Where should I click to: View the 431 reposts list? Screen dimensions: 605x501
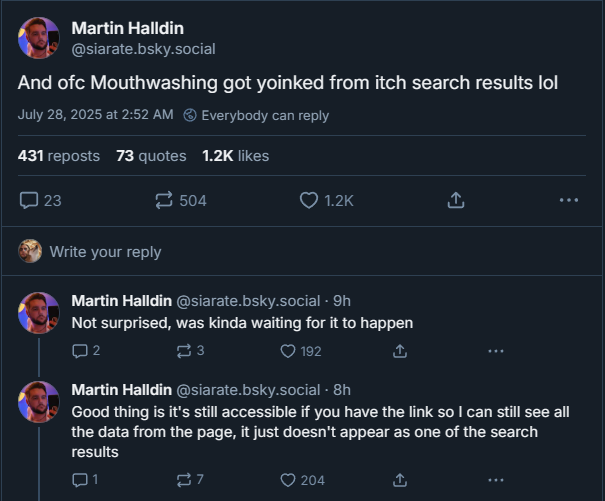(59, 156)
